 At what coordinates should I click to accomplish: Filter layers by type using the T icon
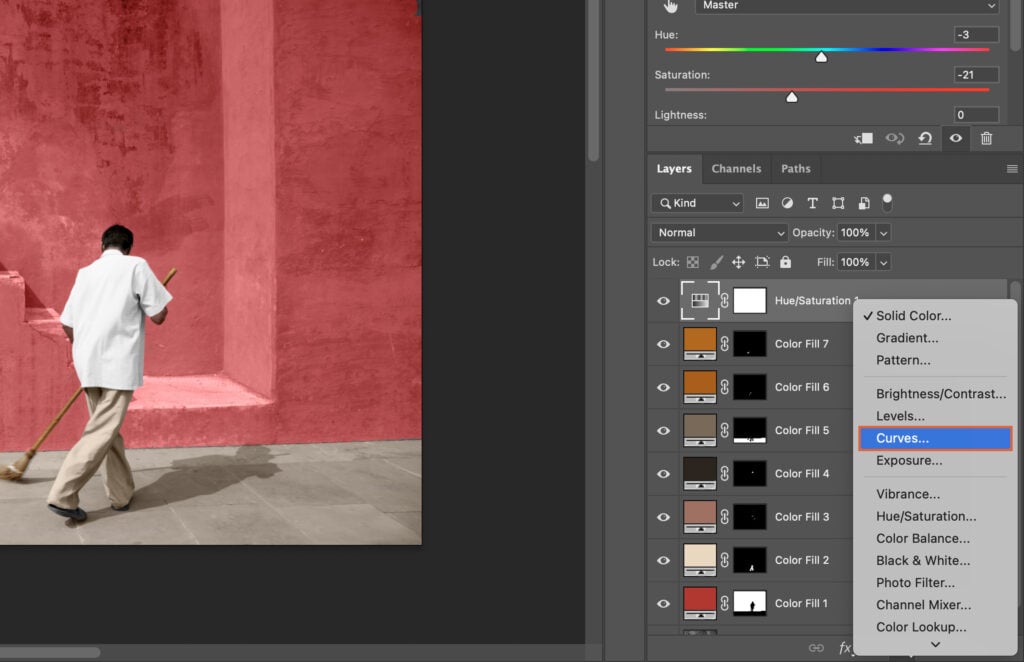pyautogui.click(x=812, y=202)
